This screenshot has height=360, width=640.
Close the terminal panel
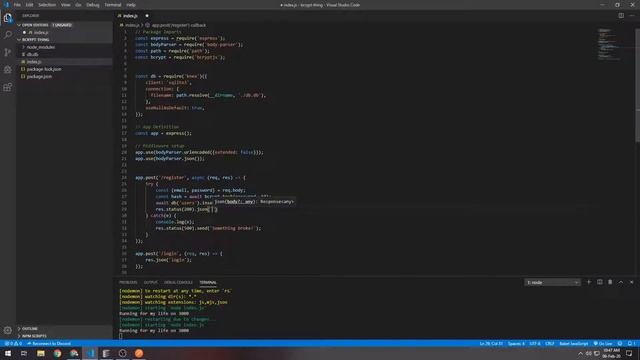click(631, 282)
